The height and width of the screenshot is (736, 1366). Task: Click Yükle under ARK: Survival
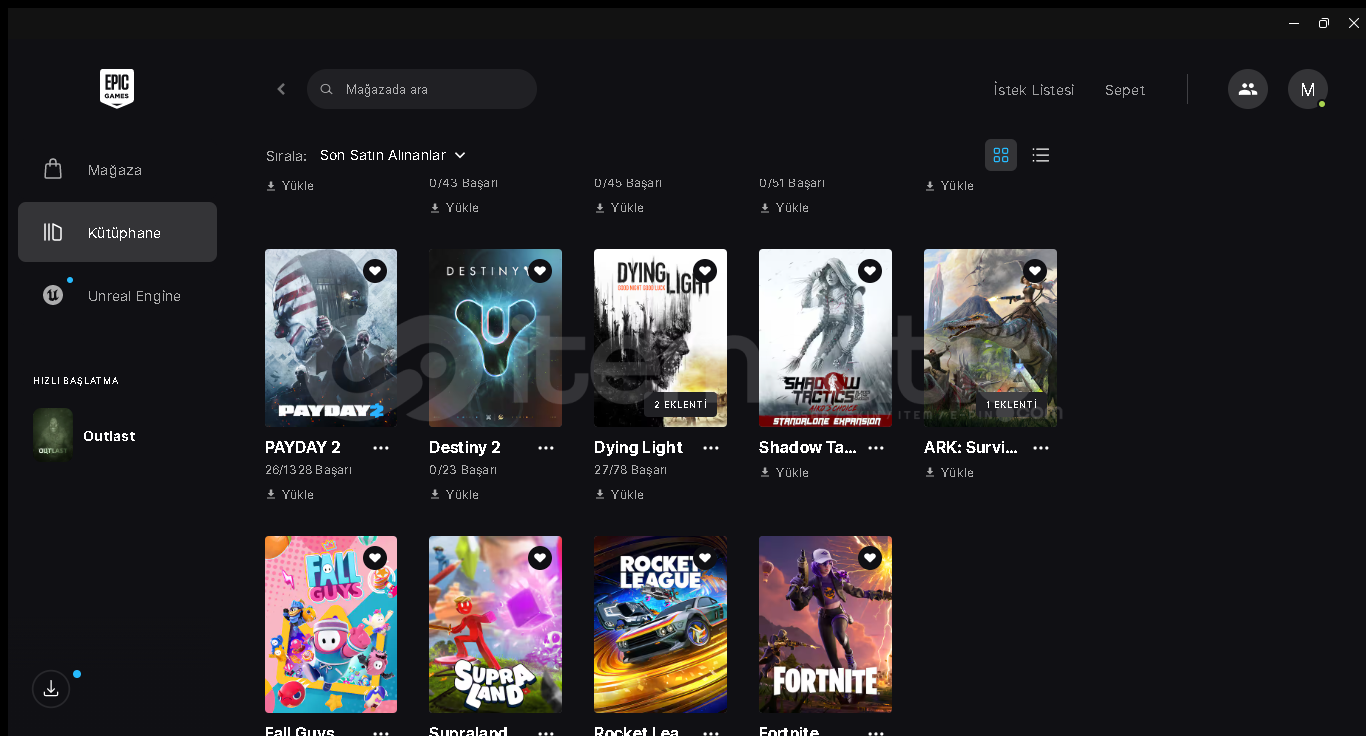[x=949, y=472]
